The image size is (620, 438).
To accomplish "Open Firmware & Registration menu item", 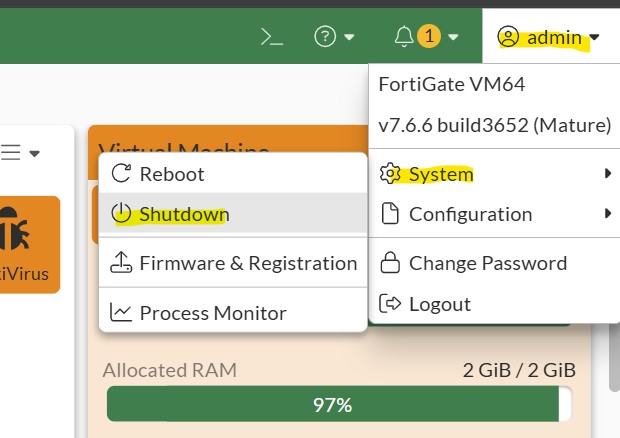I will [247, 264].
